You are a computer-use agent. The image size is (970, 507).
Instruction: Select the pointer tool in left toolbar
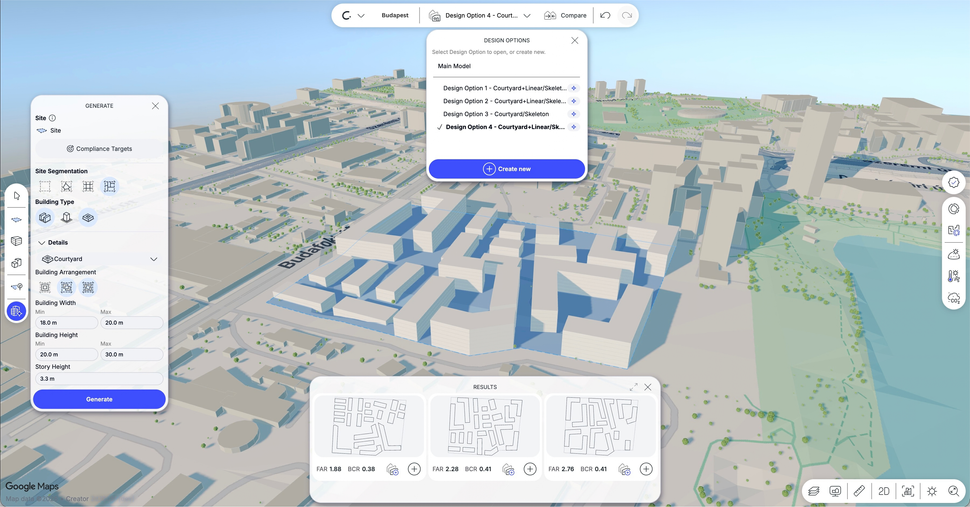(17, 196)
